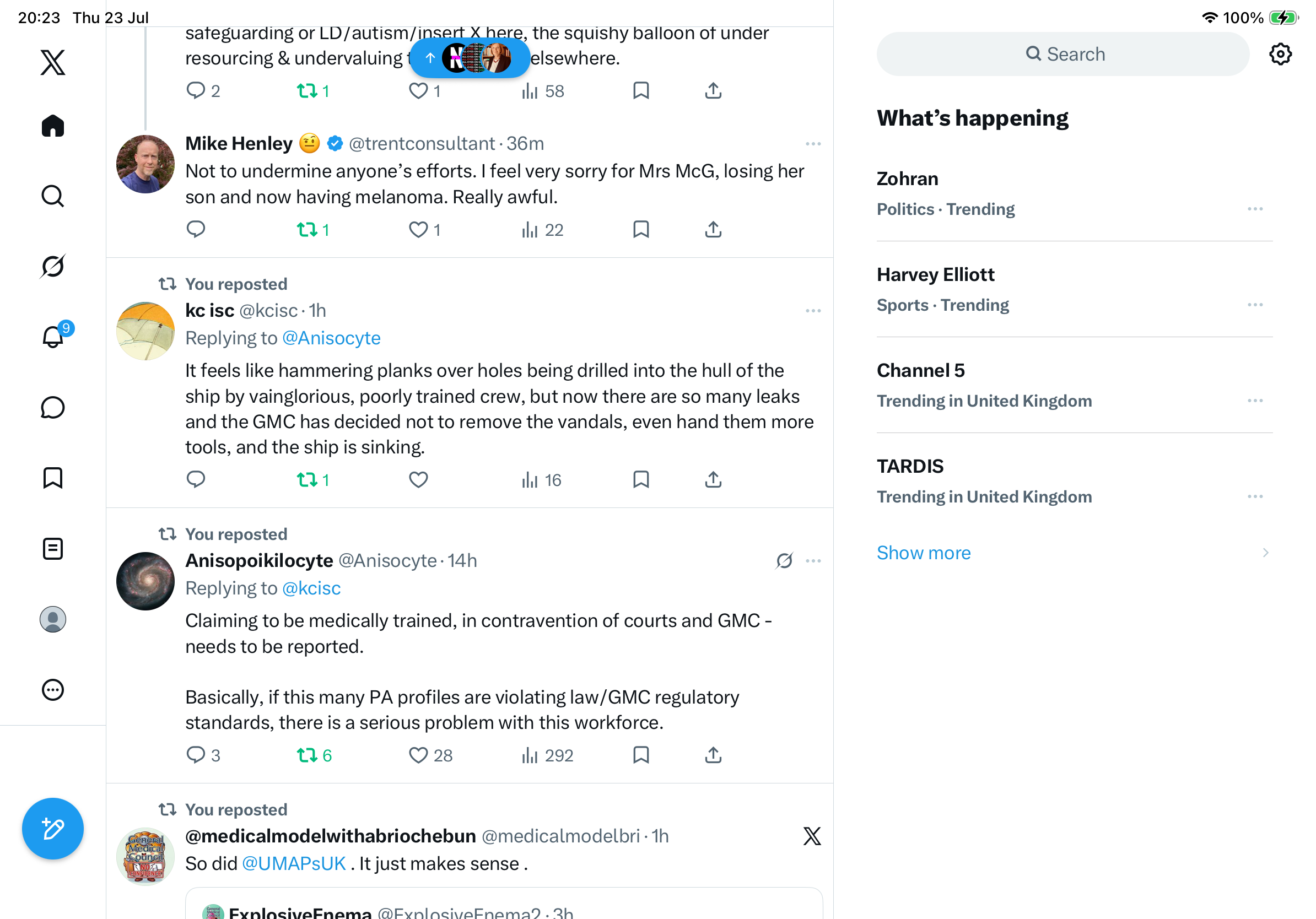Open more options for Zohran trend
Viewport: 1316px width, 919px height.
pyautogui.click(x=1255, y=209)
